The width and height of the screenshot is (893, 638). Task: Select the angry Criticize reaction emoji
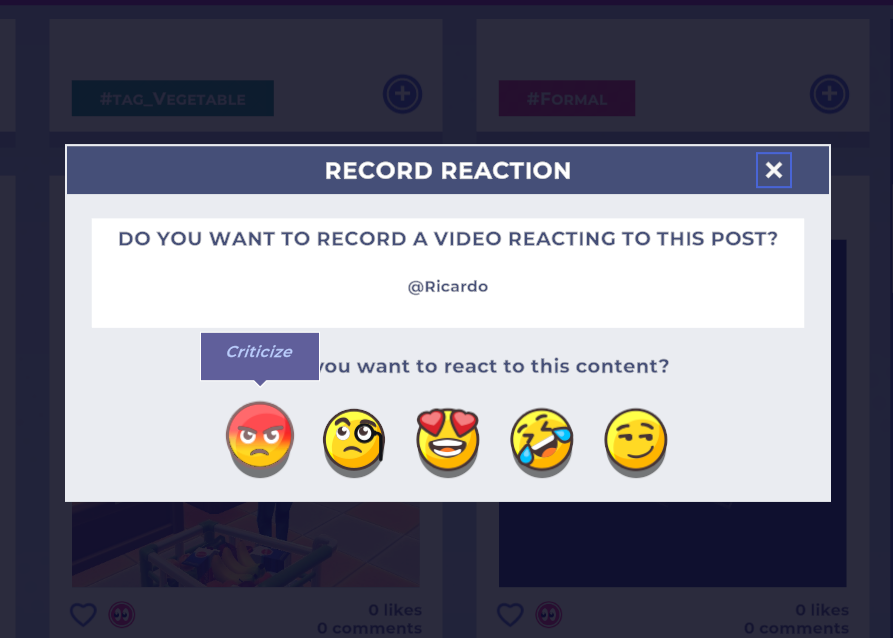(260, 437)
